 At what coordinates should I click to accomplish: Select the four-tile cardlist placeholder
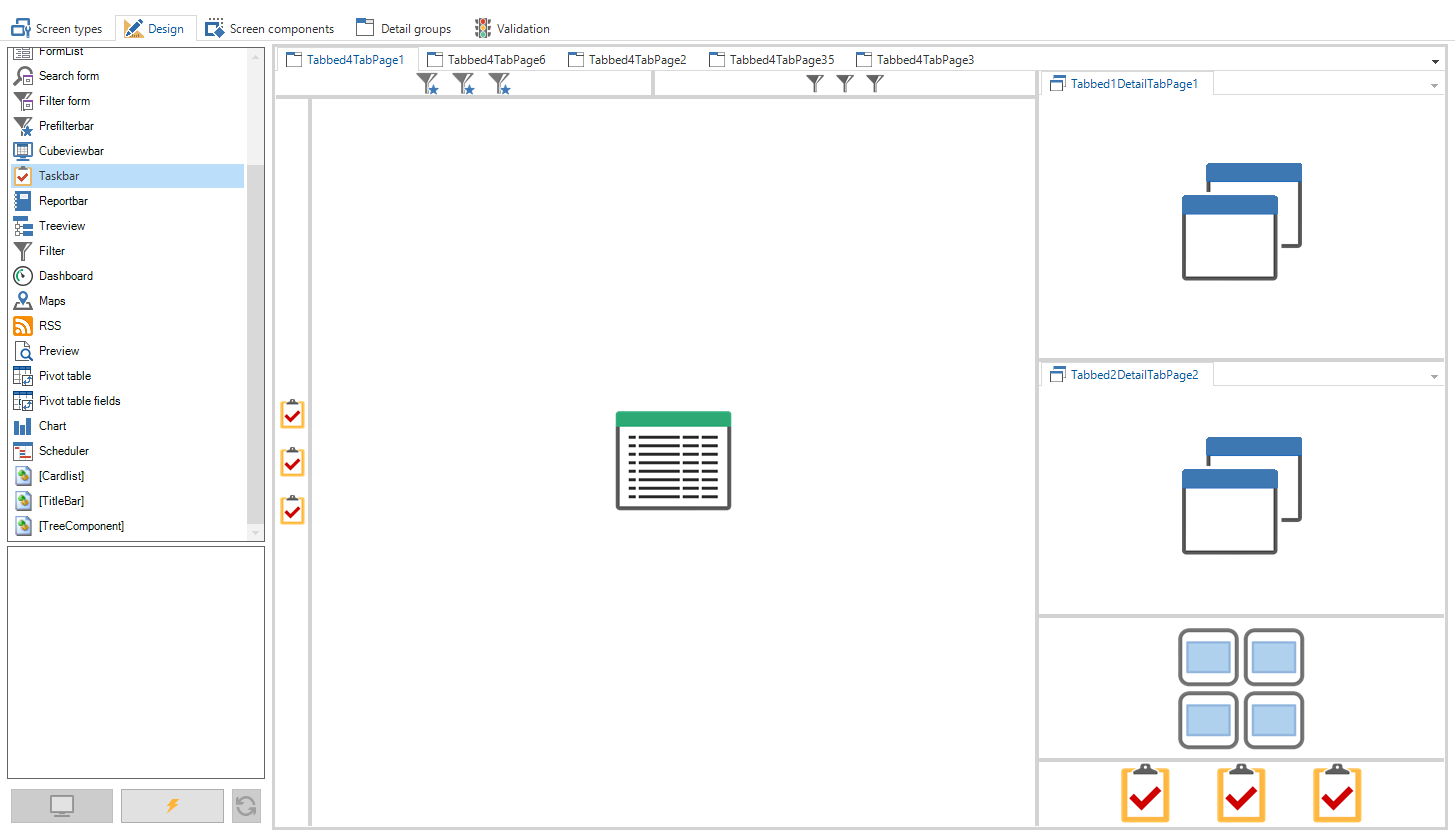tap(1241, 688)
